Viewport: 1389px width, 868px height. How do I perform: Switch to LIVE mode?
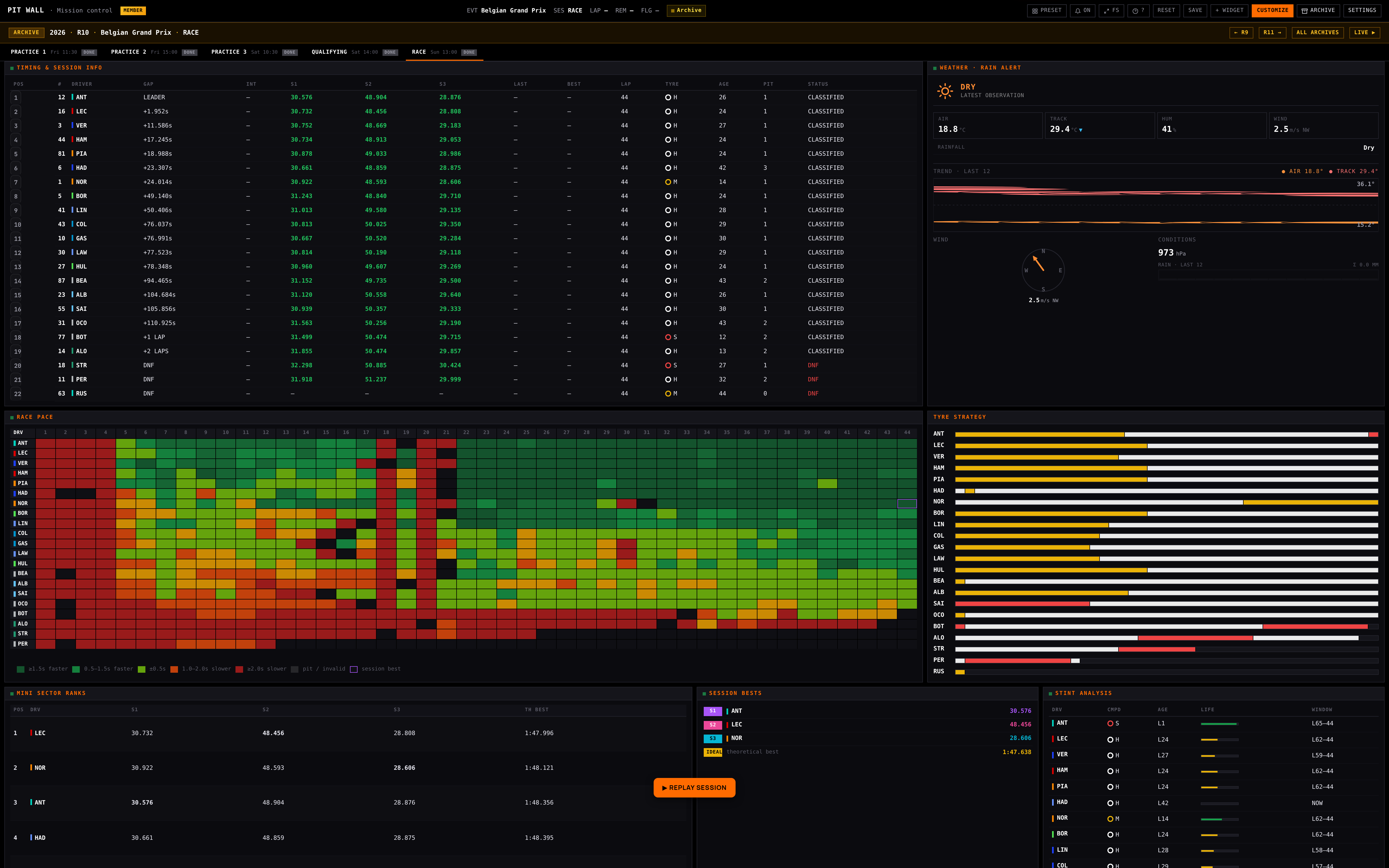pyautogui.click(x=1364, y=33)
